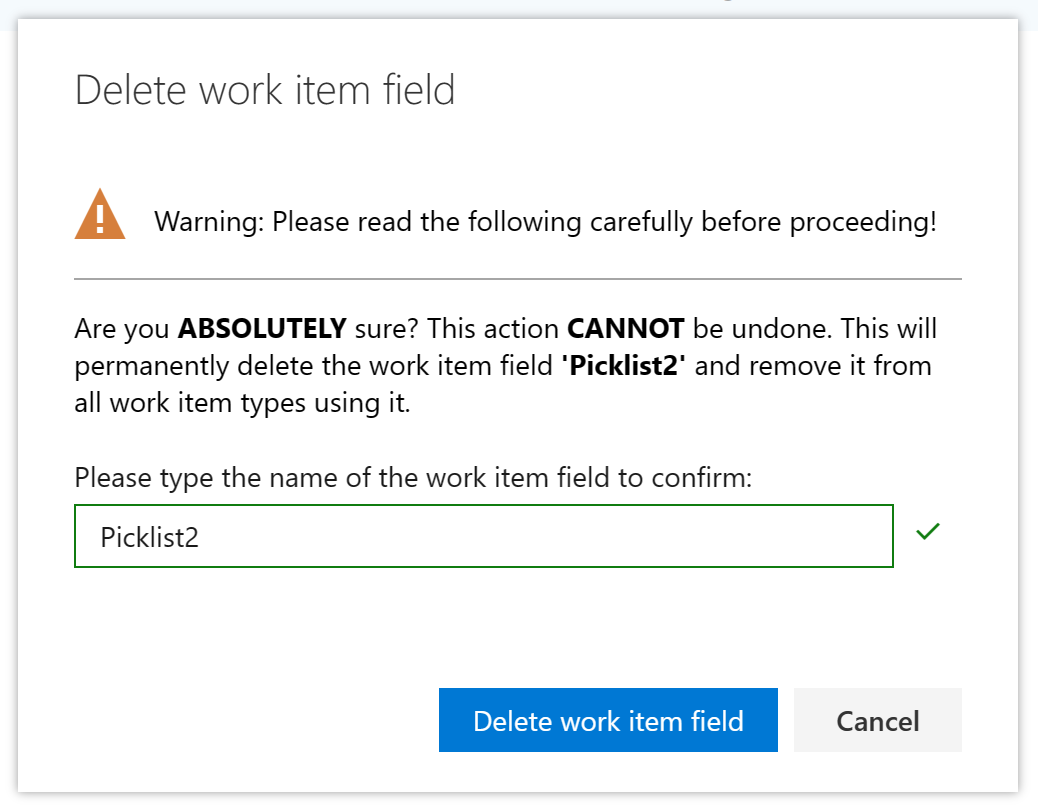Click the 'all work item types using it.' line
1038x808 pixels.
tap(242, 403)
